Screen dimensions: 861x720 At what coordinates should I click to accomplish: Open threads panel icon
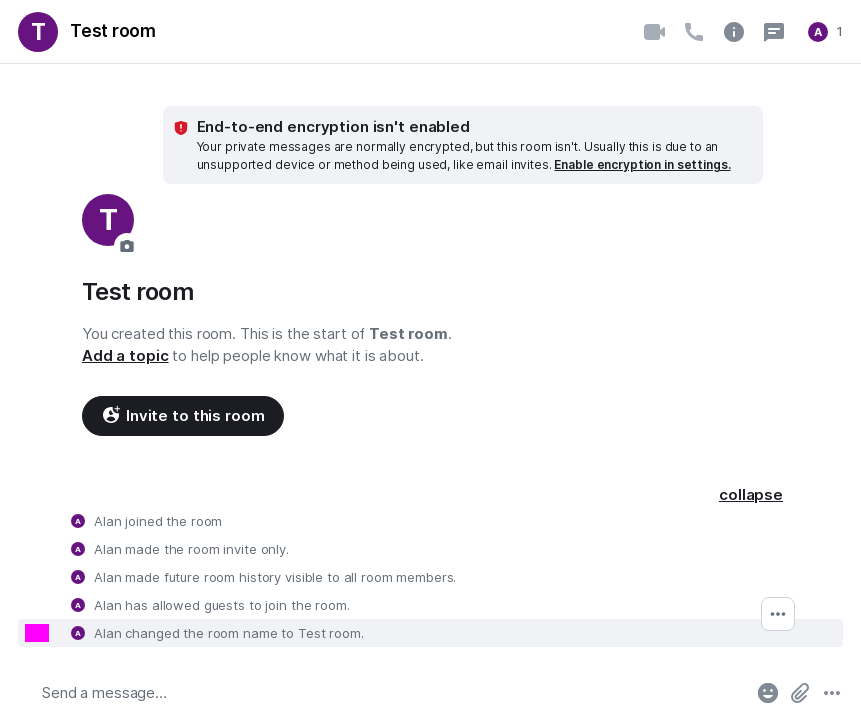point(774,32)
